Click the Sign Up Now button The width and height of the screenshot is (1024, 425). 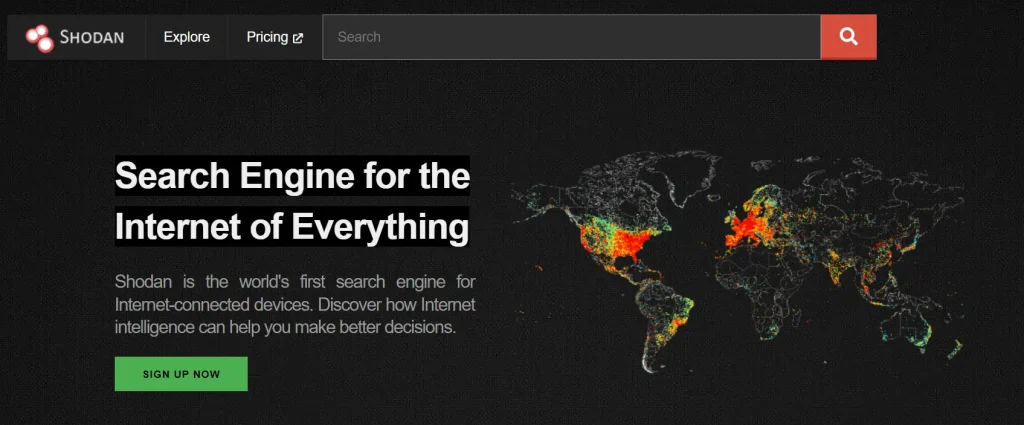[x=181, y=374]
